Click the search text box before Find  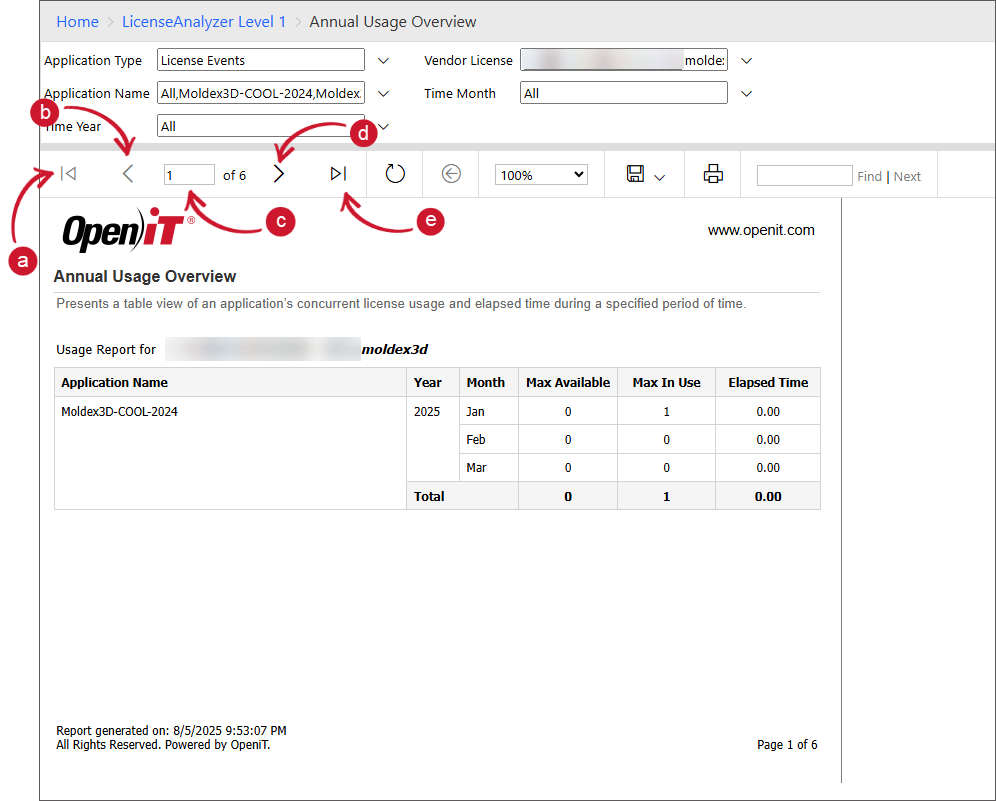click(805, 175)
